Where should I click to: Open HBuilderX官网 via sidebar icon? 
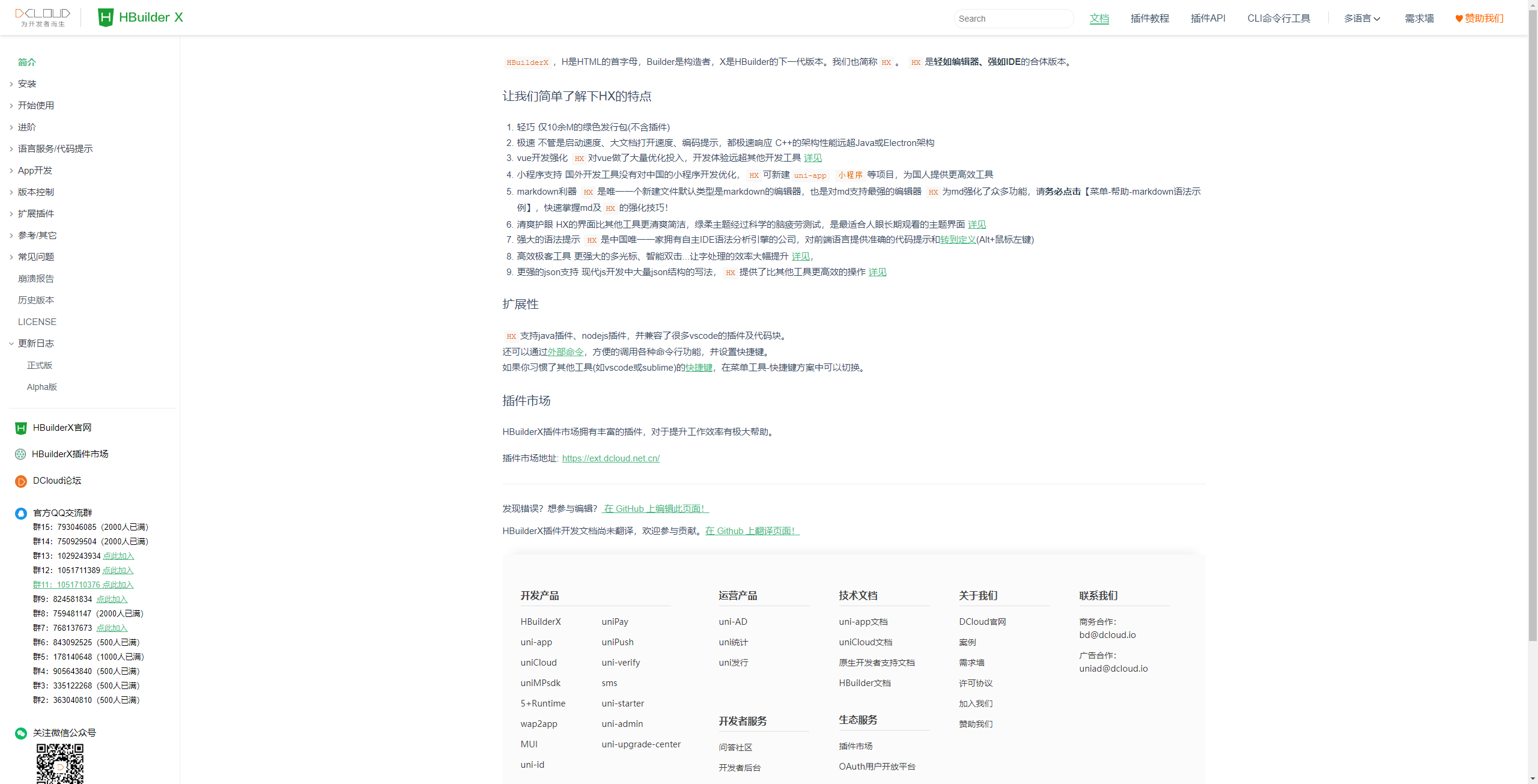pos(20,428)
